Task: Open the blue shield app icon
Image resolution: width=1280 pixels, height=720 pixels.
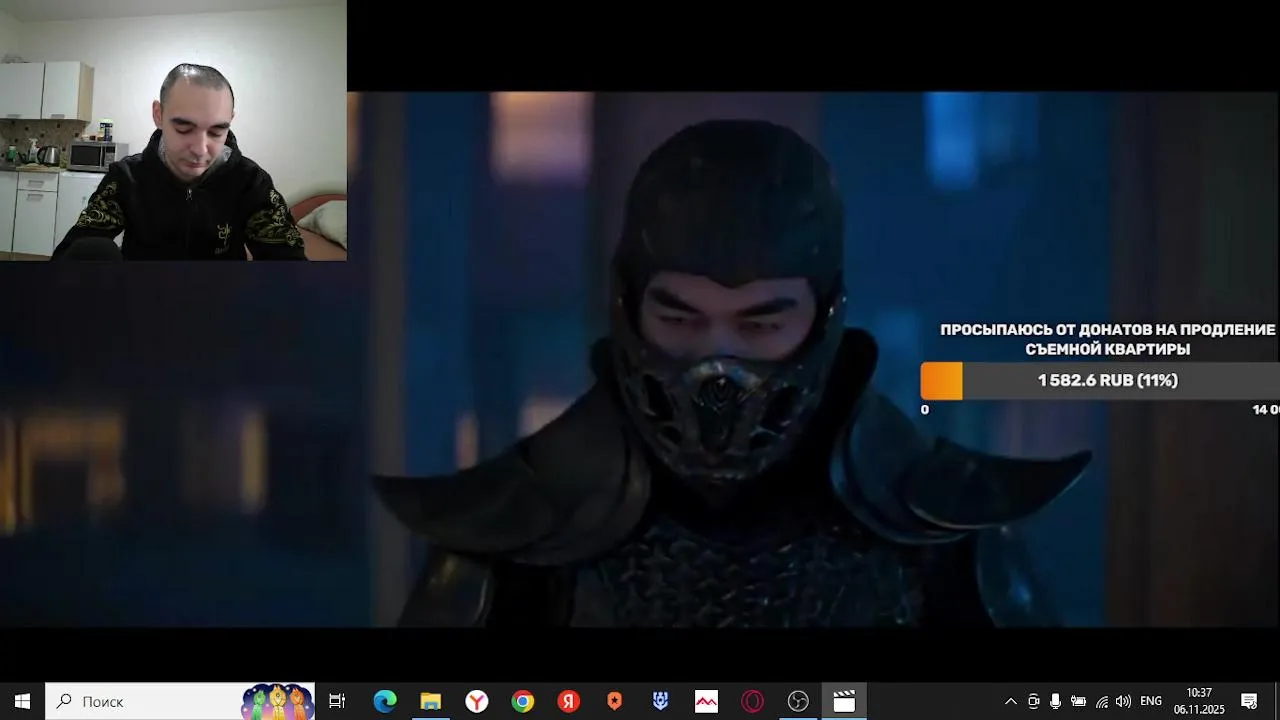Action: [x=660, y=701]
